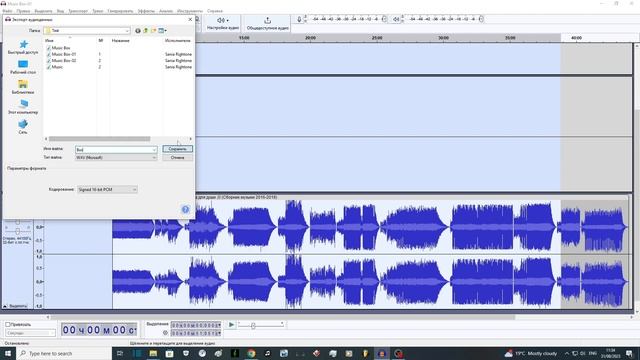Select file 'Music Box-01' in list
This screenshot has height=360, width=640.
(64, 54)
